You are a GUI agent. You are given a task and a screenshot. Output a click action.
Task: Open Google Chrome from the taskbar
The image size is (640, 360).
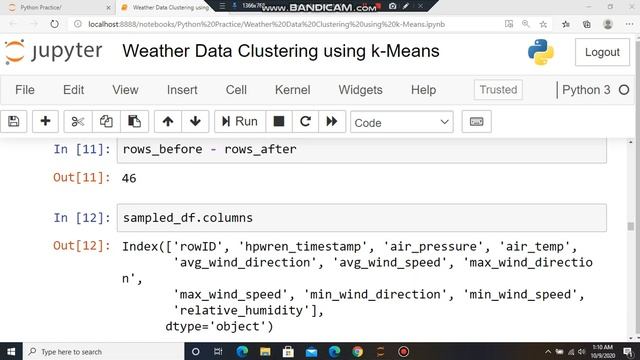pos(358,351)
